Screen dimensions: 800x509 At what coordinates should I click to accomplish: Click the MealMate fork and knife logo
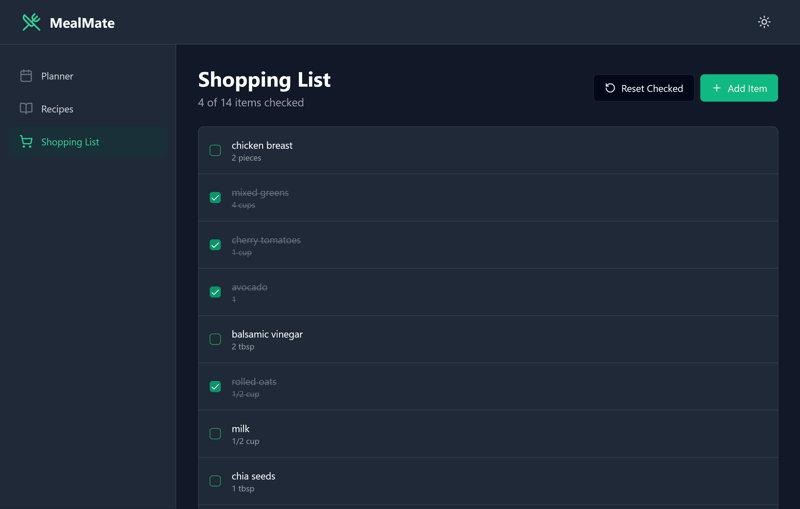tap(32, 22)
